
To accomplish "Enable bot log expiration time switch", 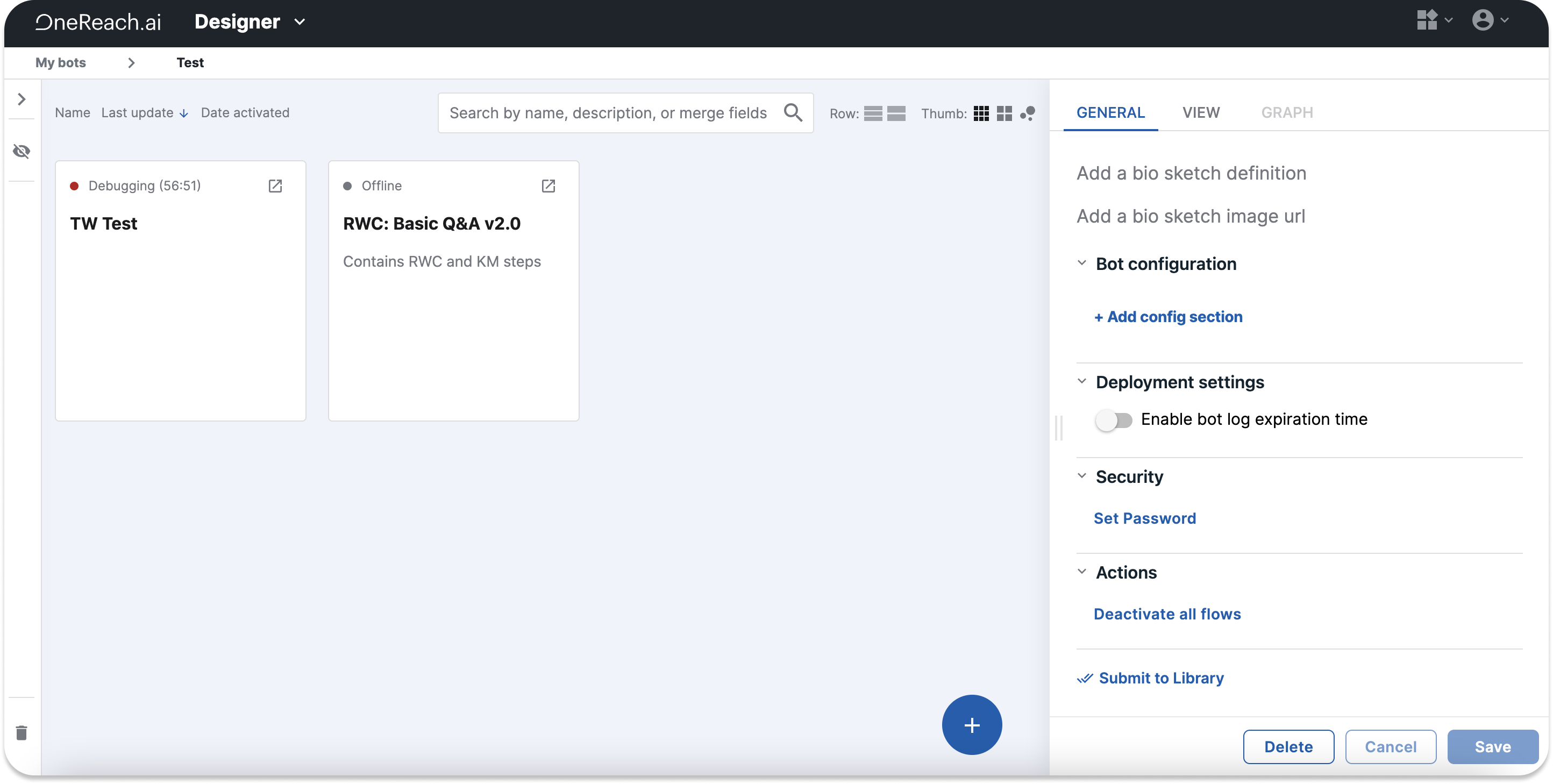I will [1114, 420].
